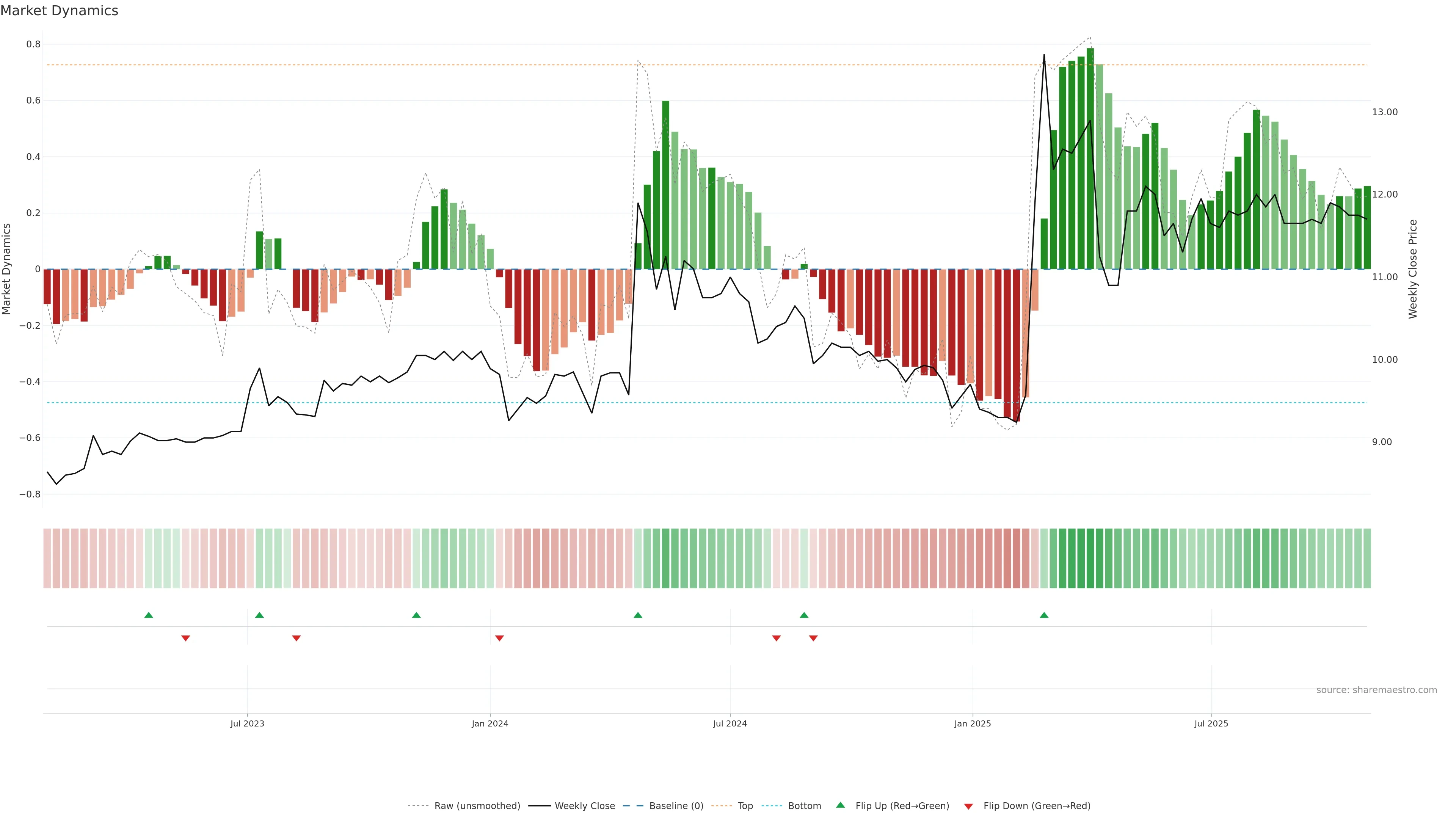This screenshot has height=819, width=1456.
Task: Click the Market Dynamics chart title
Action: [x=60, y=11]
